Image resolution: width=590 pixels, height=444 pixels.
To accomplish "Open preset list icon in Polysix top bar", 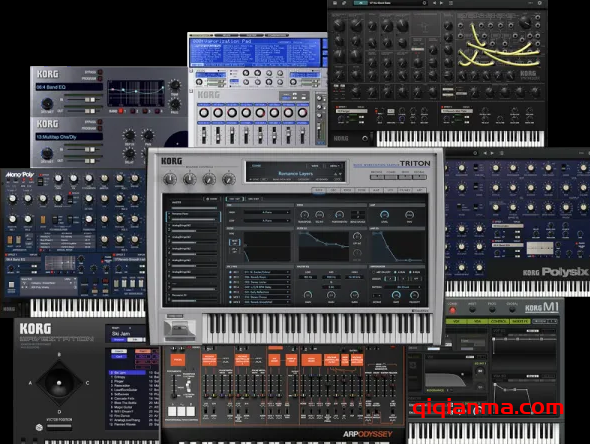I will 501,153.
